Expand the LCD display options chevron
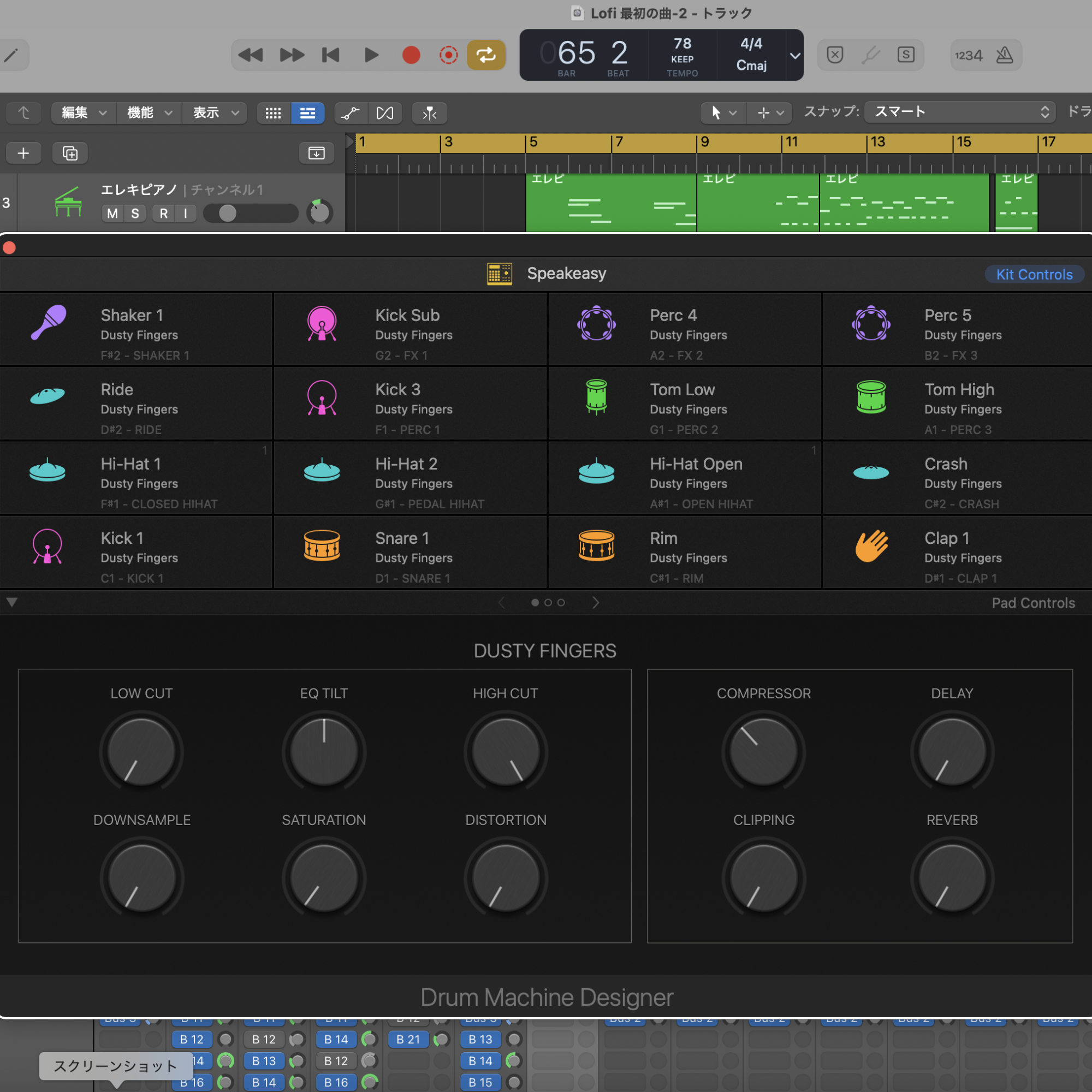 pos(794,55)
